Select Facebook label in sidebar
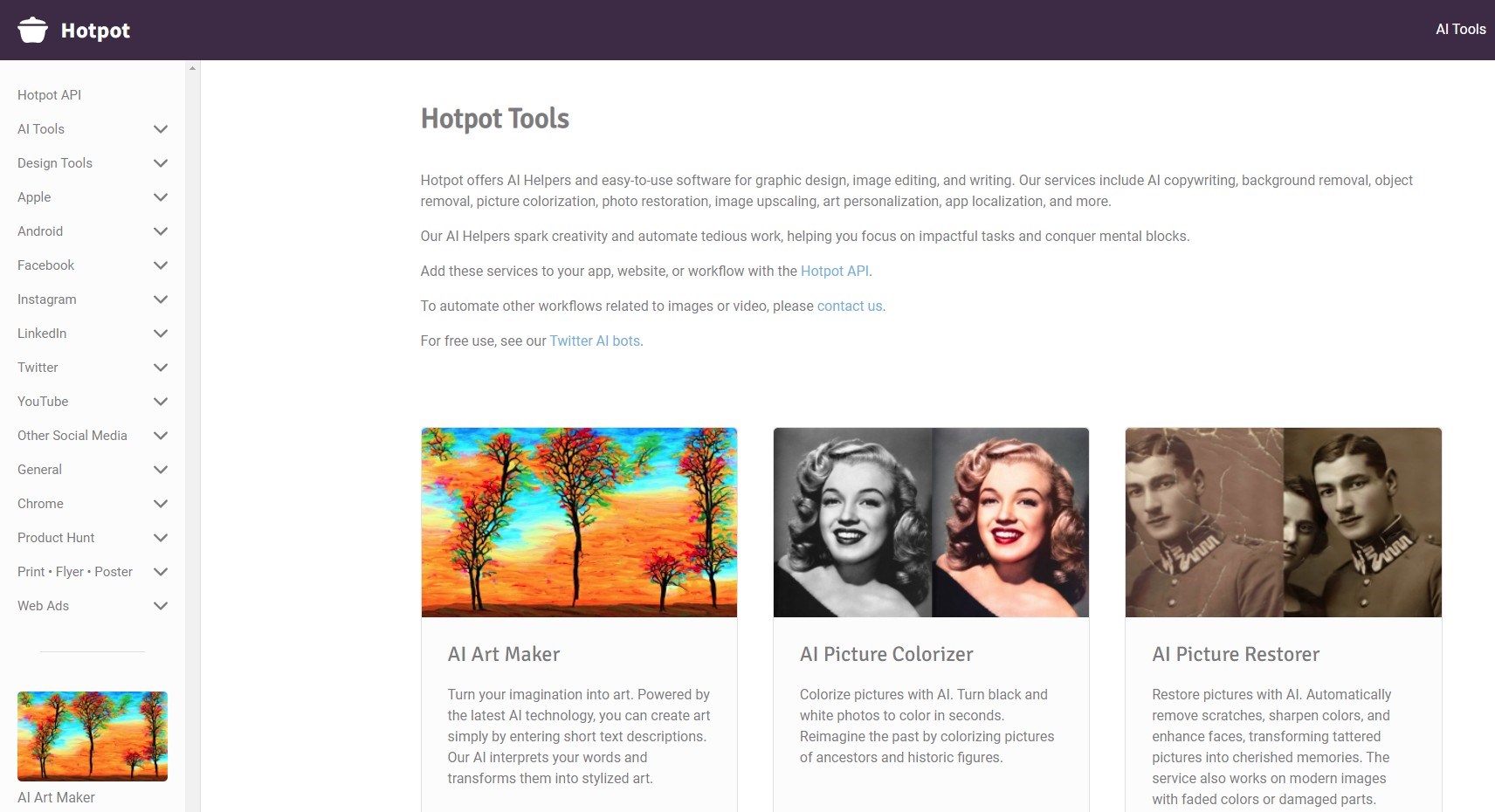The image size is (1495, 812). [x=45, y=265]
